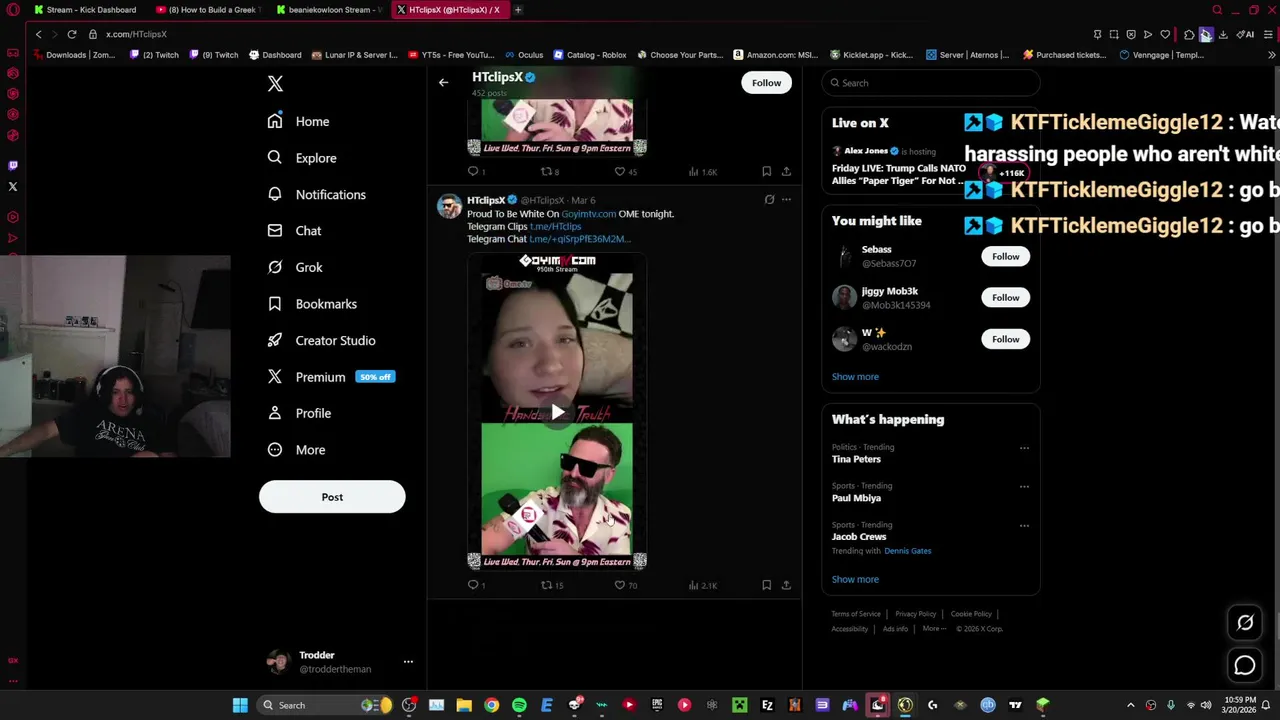Click the browser address bar x.com/HTclipsX
This screenshot has height=720, width=1280.
pos(136,34)
